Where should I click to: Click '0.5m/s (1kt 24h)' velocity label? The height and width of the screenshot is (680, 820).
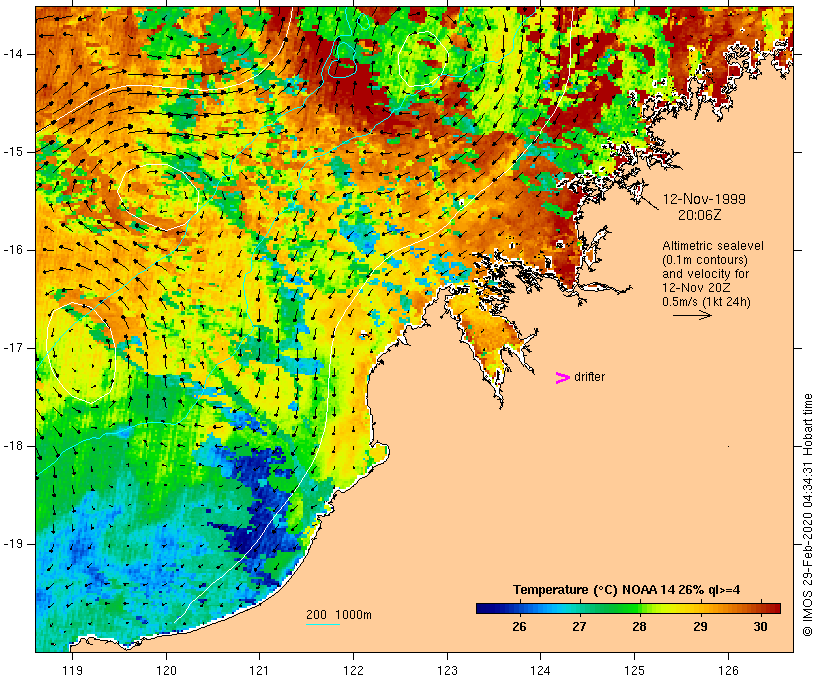707,302
